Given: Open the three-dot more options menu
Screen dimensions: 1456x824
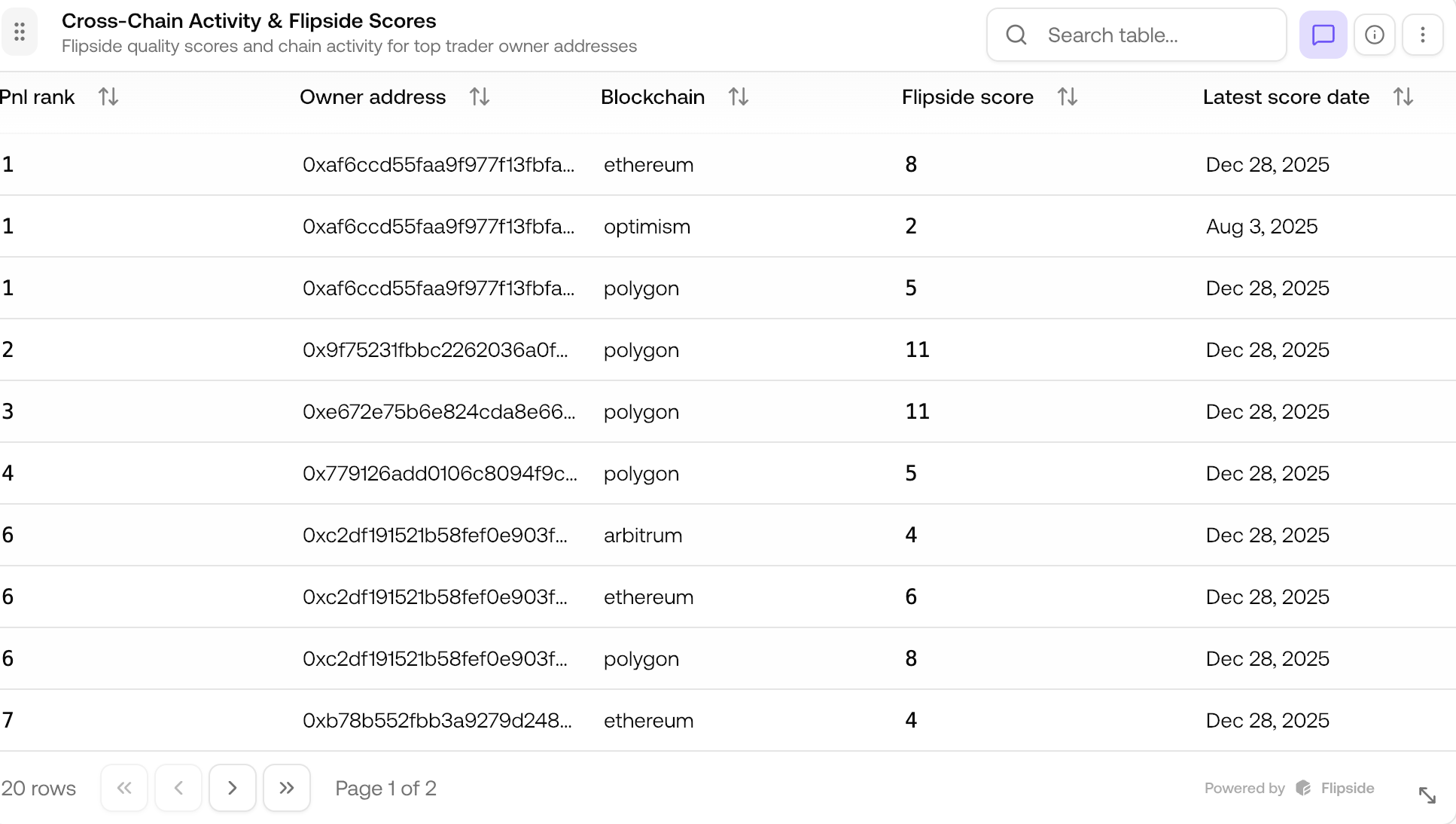Looking at the screenshot, I should [1422, 35].
